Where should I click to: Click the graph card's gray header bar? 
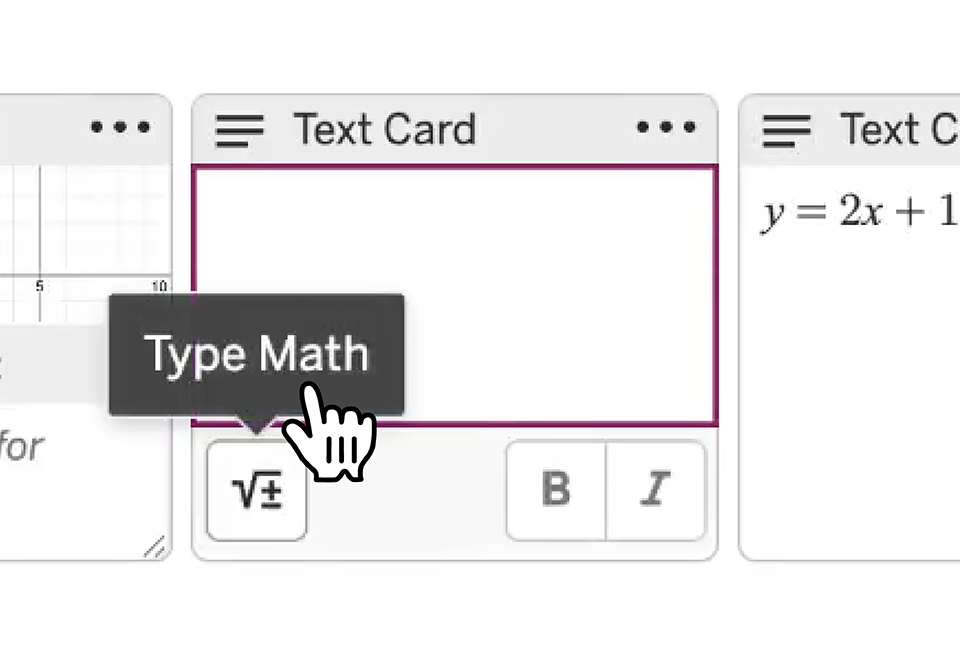click(50, 128)
